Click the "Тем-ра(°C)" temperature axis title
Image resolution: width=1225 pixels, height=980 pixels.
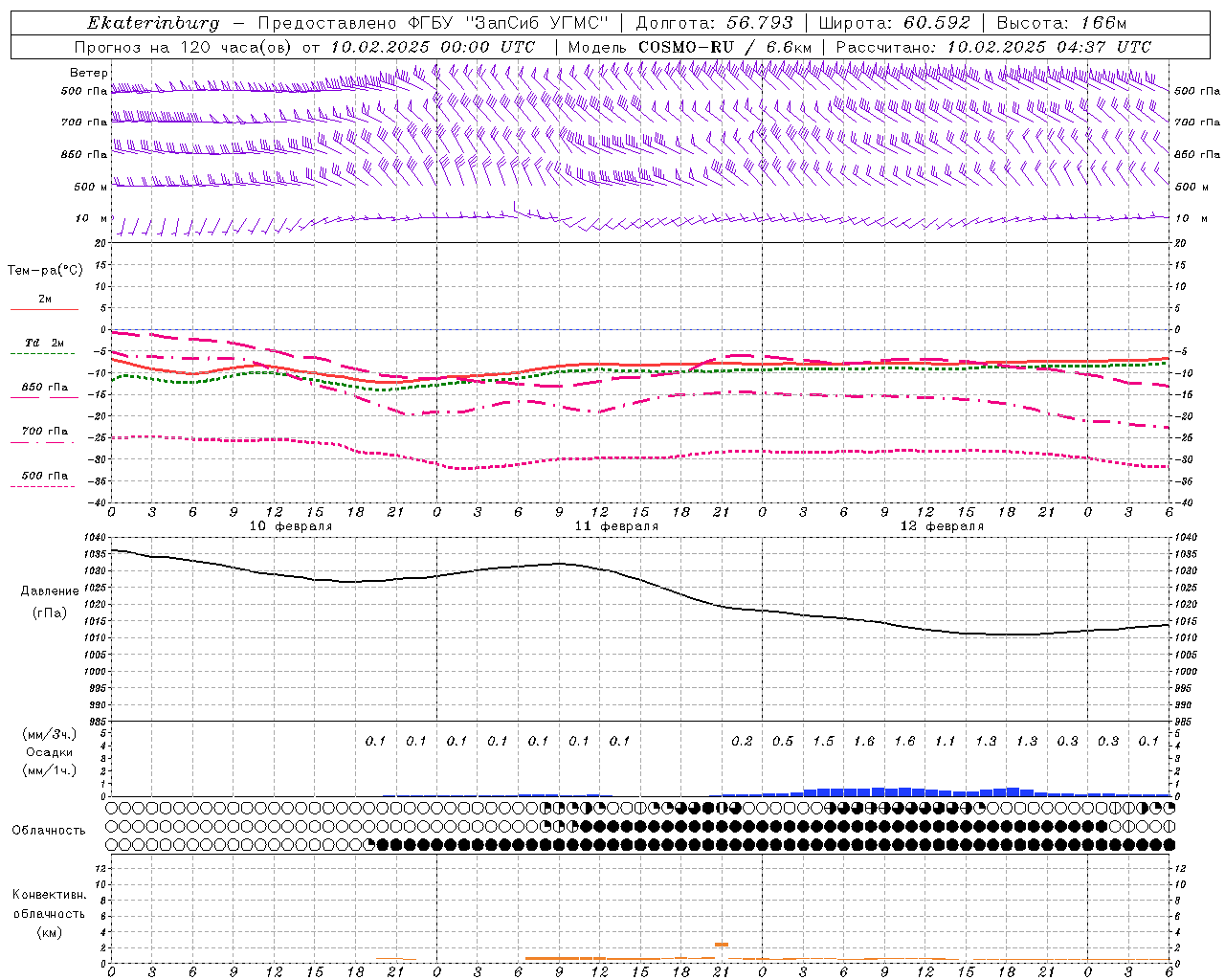[45, 271]
